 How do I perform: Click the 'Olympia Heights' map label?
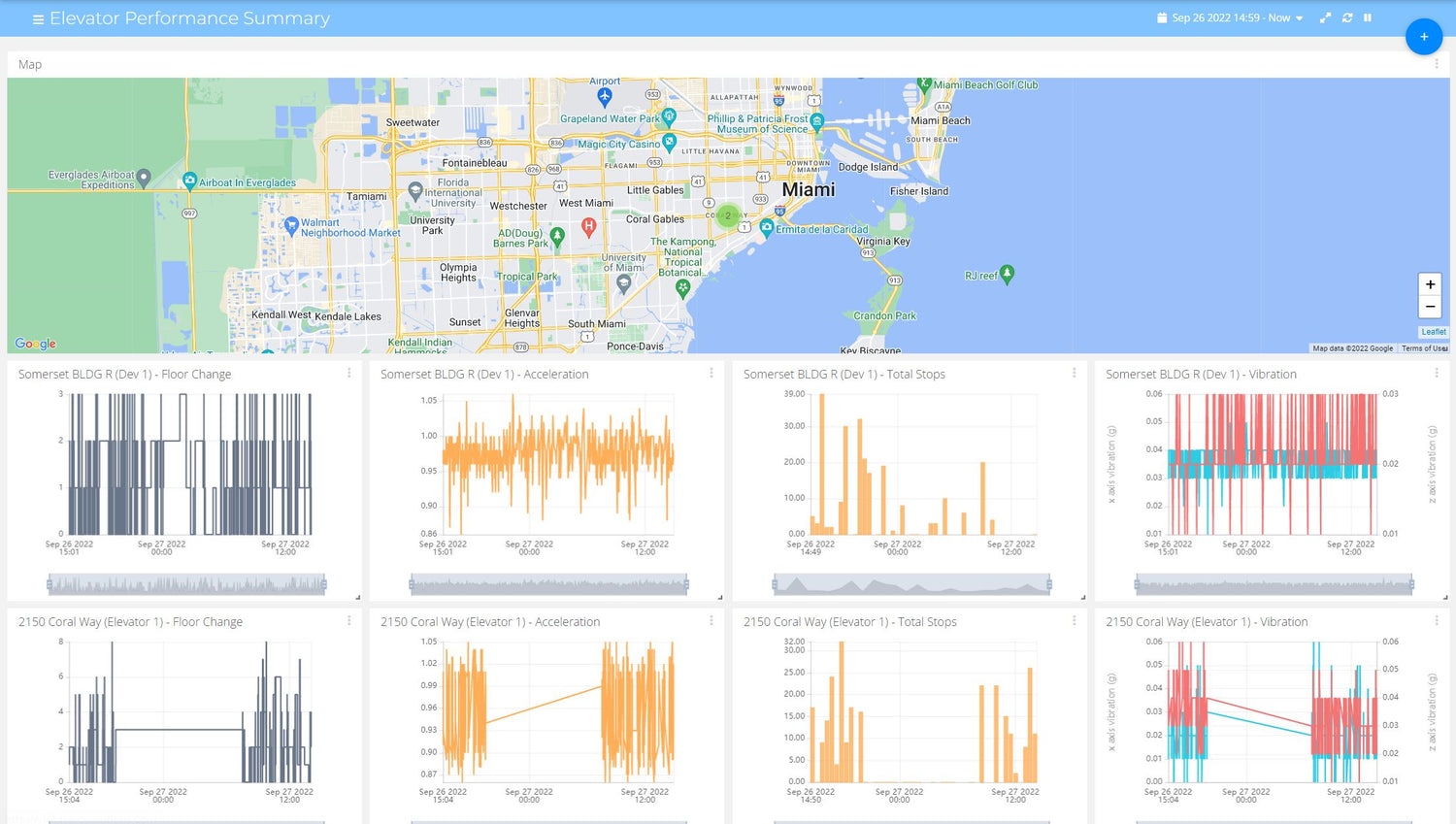coord(458,273)
